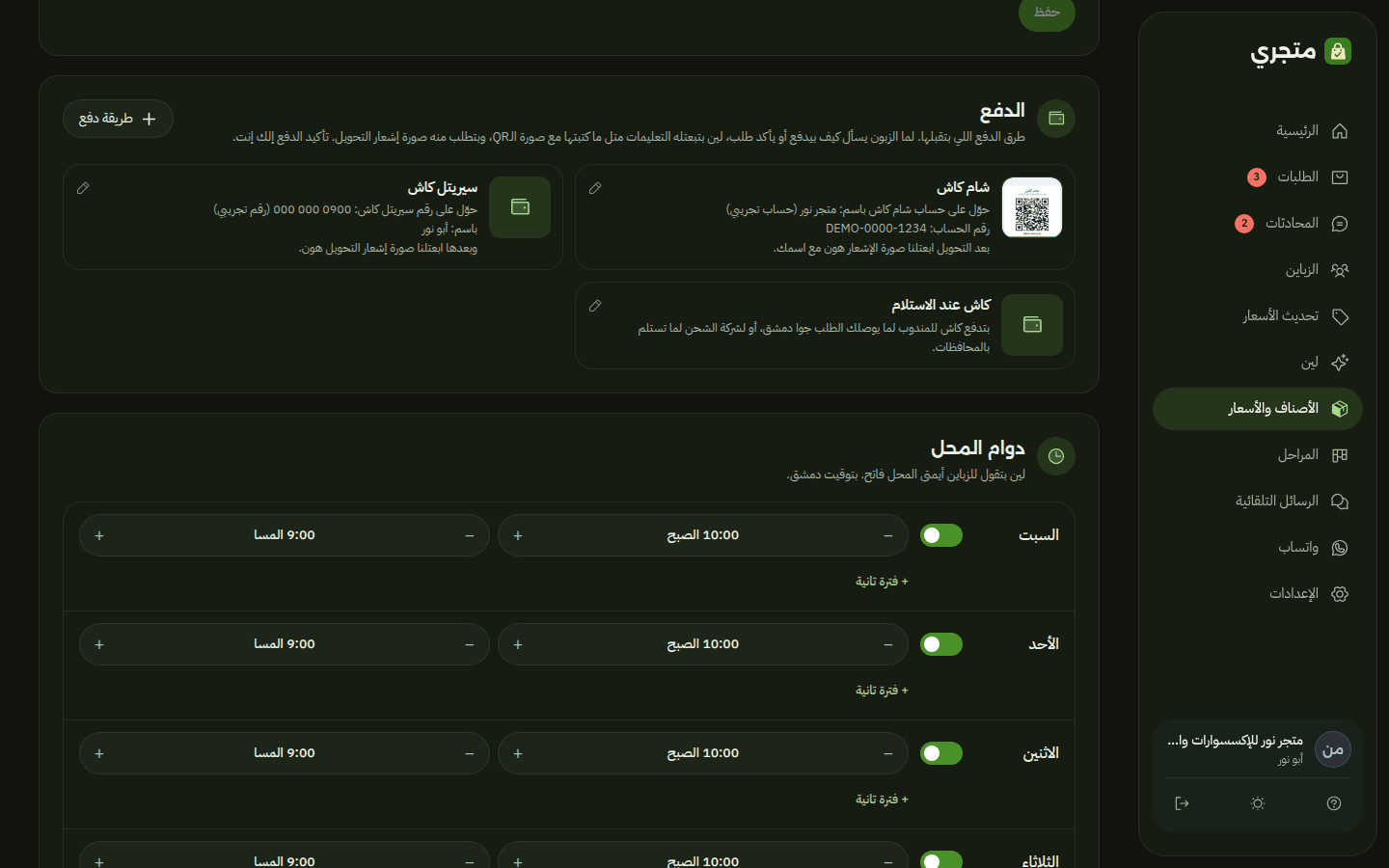
Task: Select the chat bubble icon for المحادثات
Action: click(x=1340, y=224)
